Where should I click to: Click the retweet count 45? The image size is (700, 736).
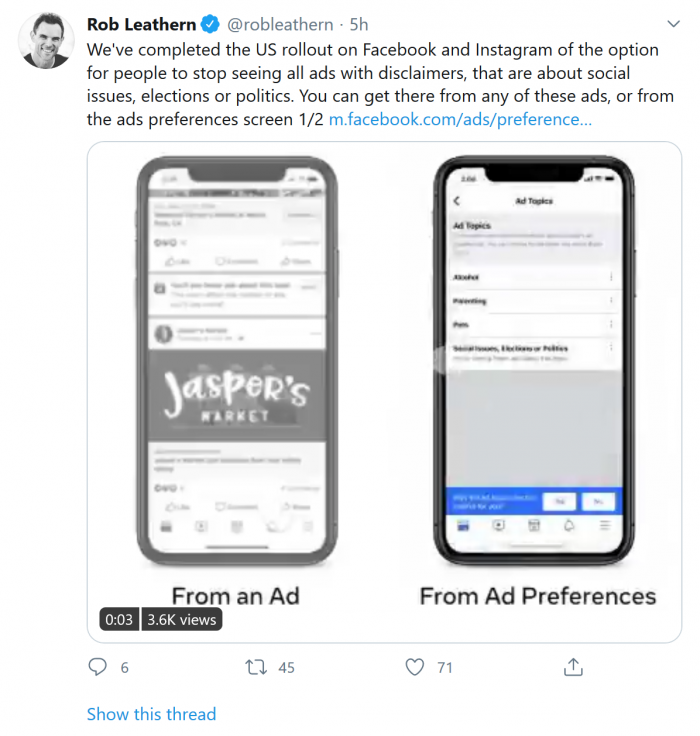(x=286, y=667)
